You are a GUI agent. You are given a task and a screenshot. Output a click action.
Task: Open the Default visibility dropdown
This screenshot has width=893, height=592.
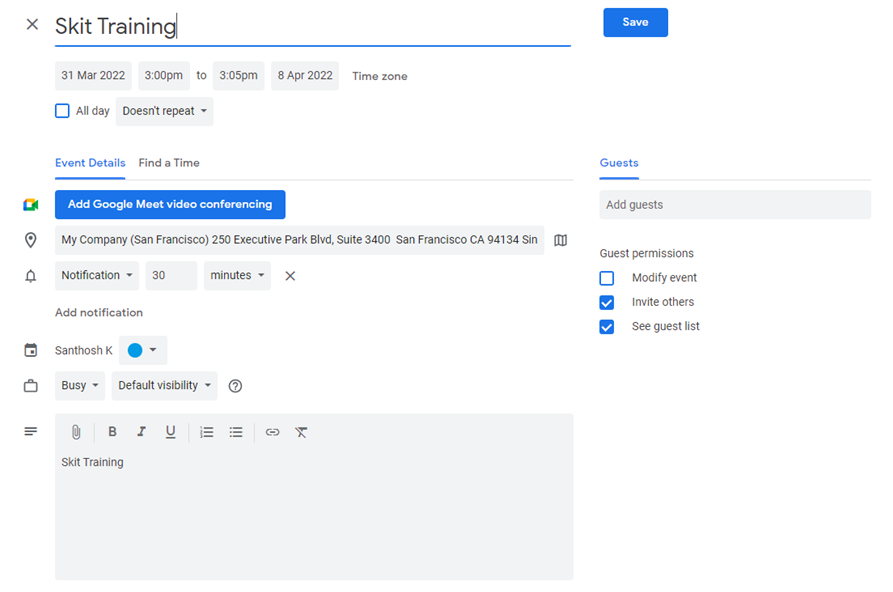pos(165,386)
